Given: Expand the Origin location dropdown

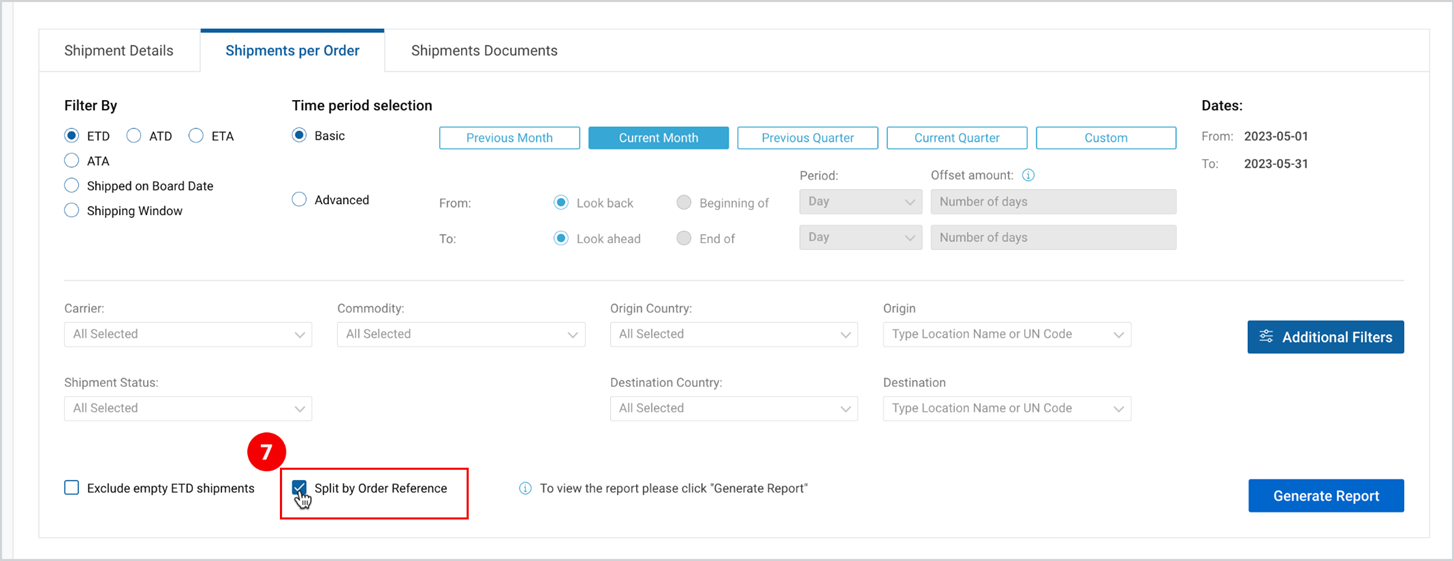Looking at the screenshot, I should pos(1007,334).
